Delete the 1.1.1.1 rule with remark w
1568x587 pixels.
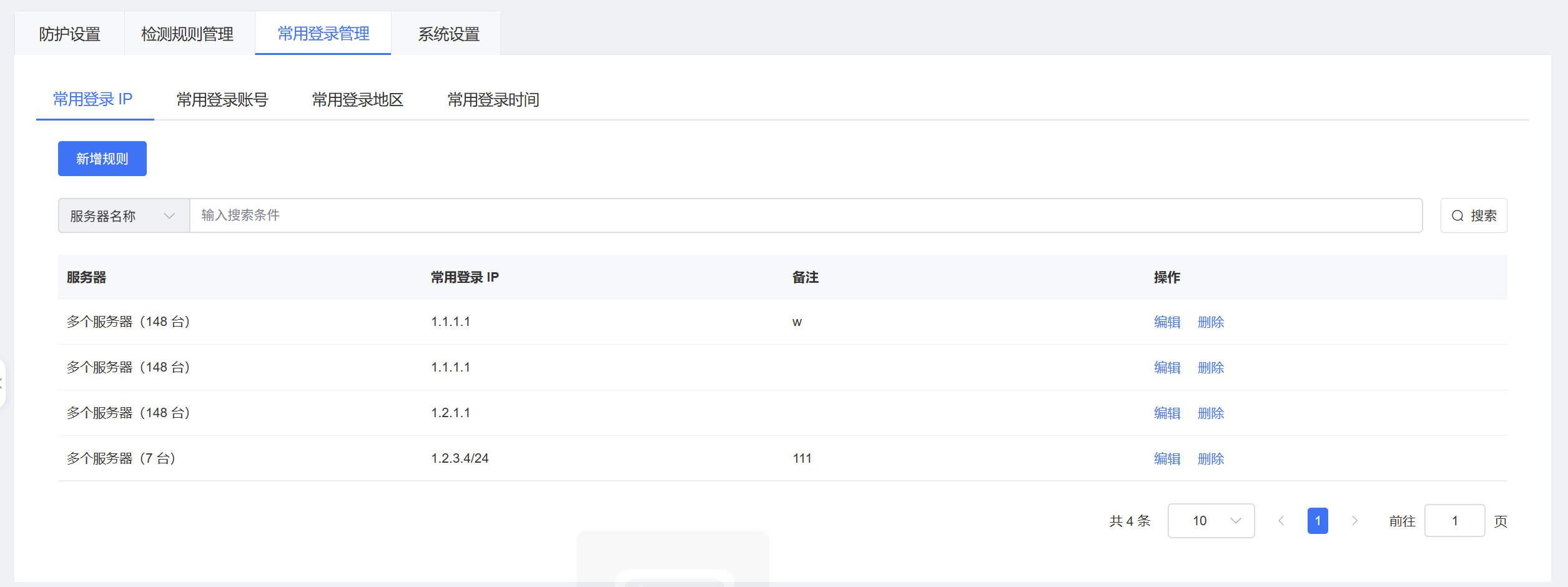pos(1211,322)
